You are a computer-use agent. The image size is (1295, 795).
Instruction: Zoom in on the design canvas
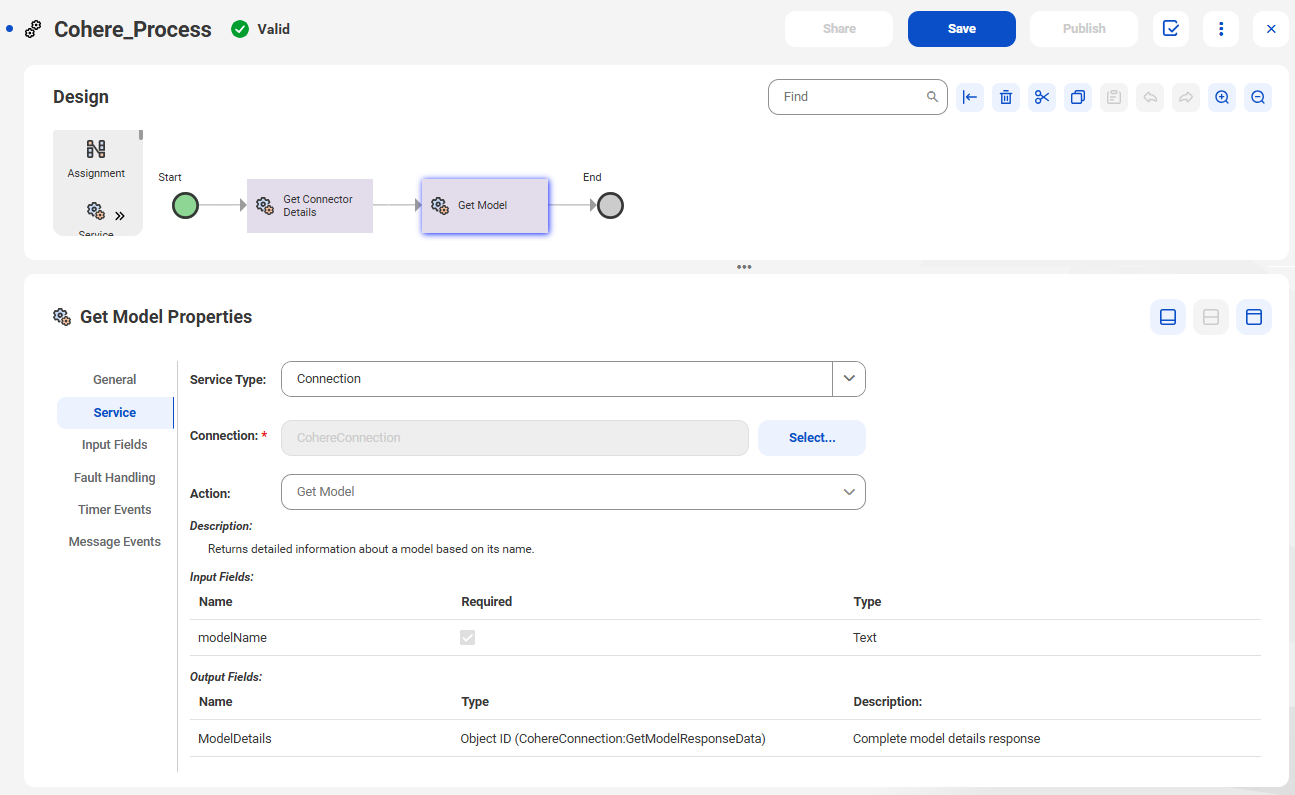tap(1222, 97)
